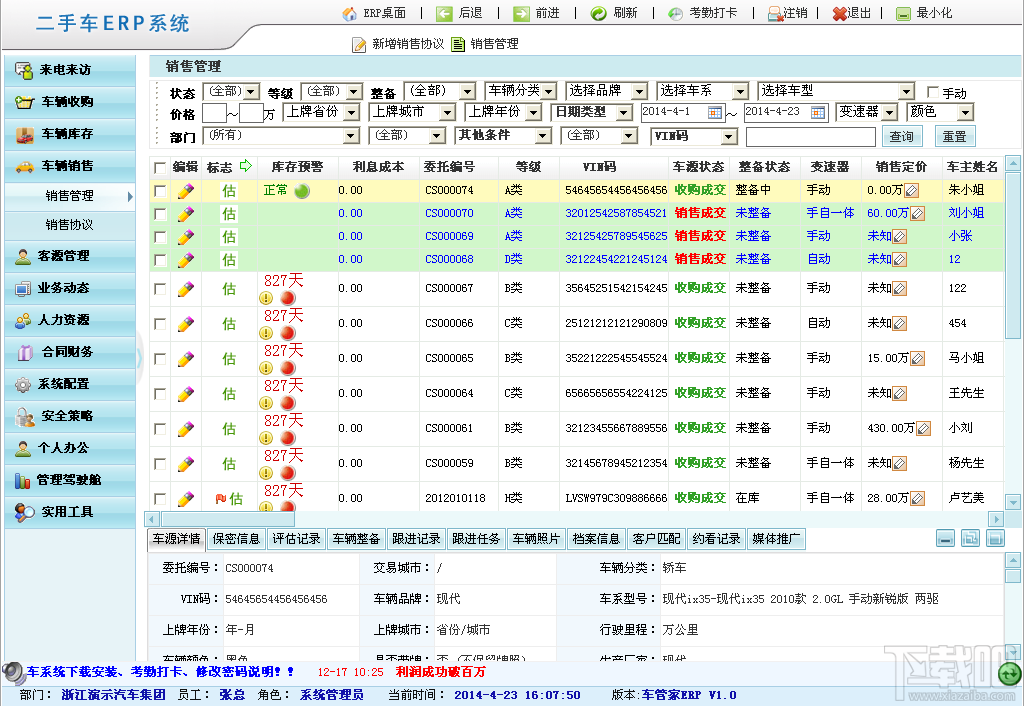
Task: Open 车辆库存 in the sidebar menu
Action: point(68,134)
